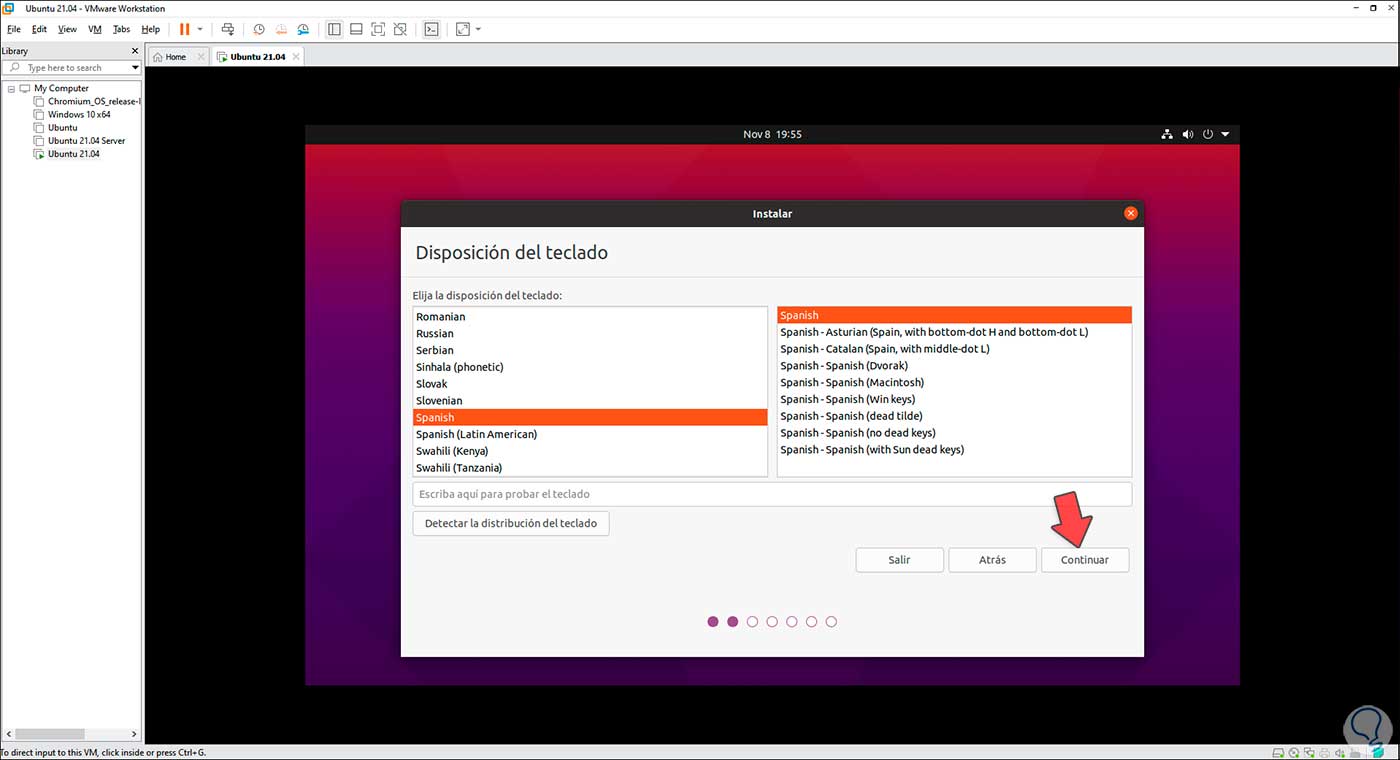
Task: Click the stretch guest display icon
Action: point(462,29)
